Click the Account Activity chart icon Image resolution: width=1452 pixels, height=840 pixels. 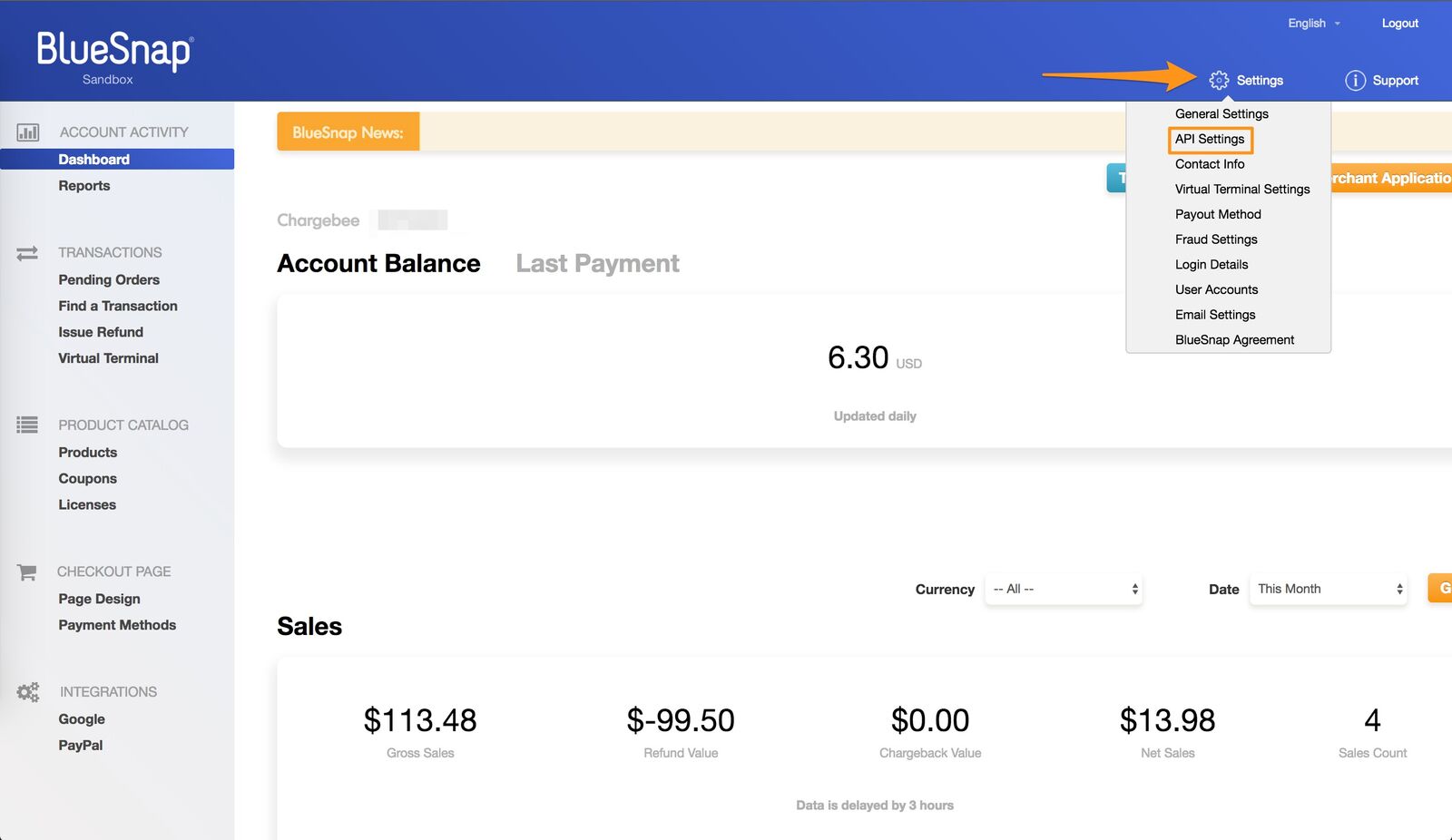[x=28, y=132]
